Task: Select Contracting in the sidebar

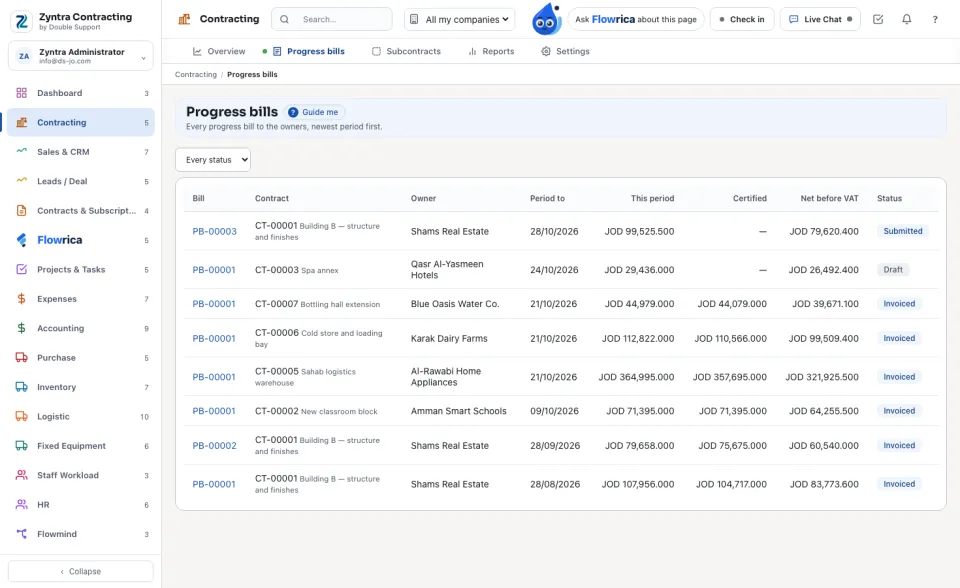Action: (x=81, y=122)
